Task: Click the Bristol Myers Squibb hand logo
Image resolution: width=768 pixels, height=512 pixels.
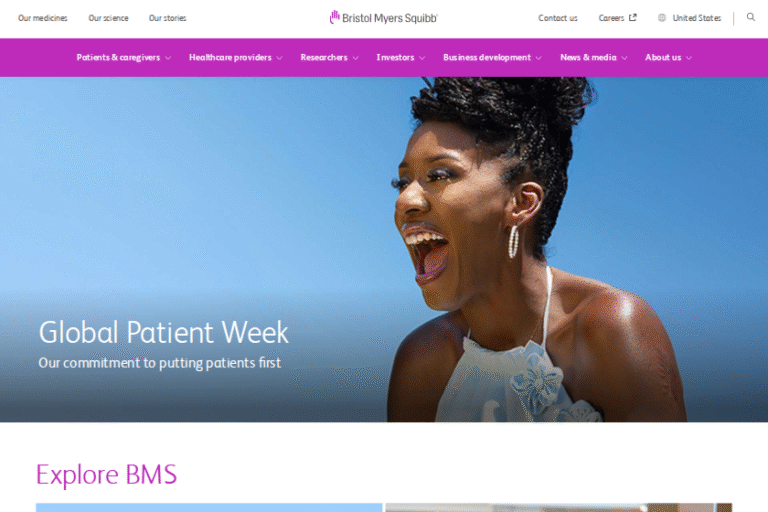Action: (335, 17)
